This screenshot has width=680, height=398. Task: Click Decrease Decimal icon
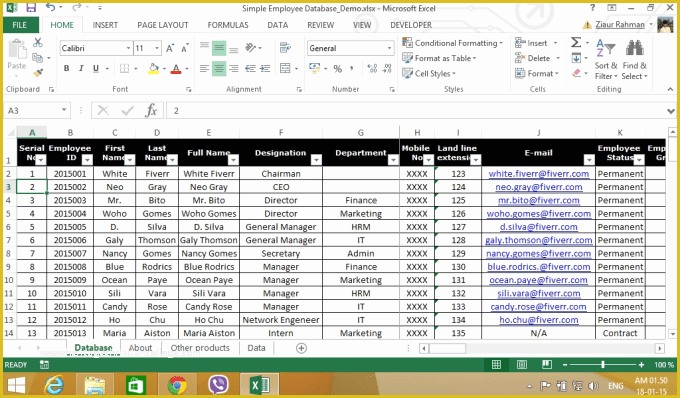pos(387,68)
